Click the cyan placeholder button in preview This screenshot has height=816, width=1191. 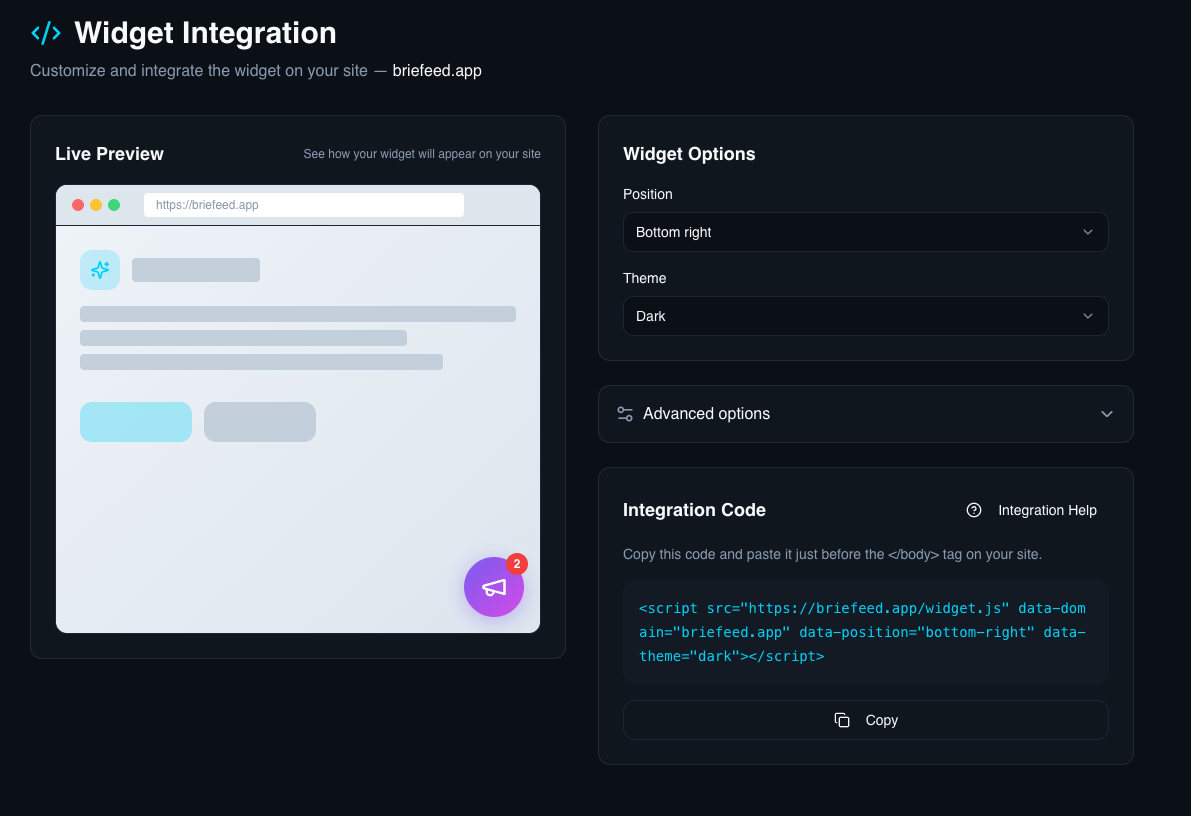pos(136,422)
